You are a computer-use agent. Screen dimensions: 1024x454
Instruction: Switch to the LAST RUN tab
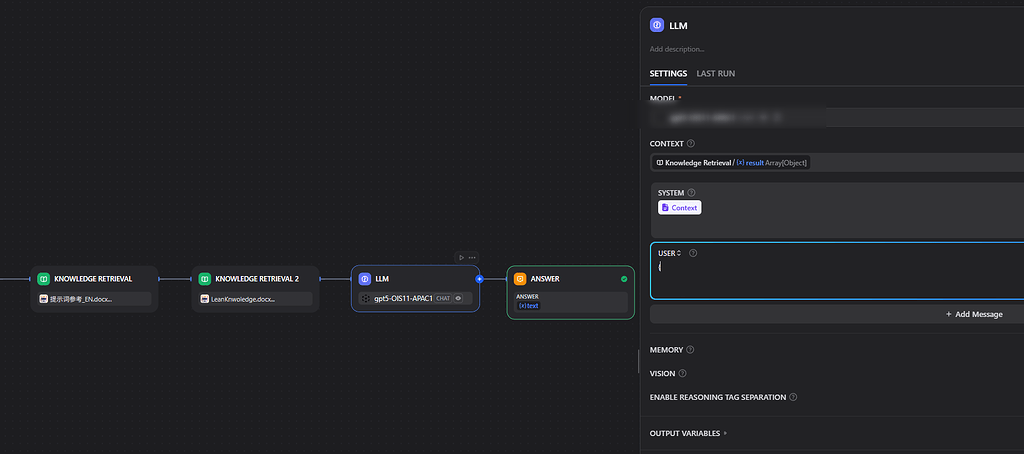(716, 74)
